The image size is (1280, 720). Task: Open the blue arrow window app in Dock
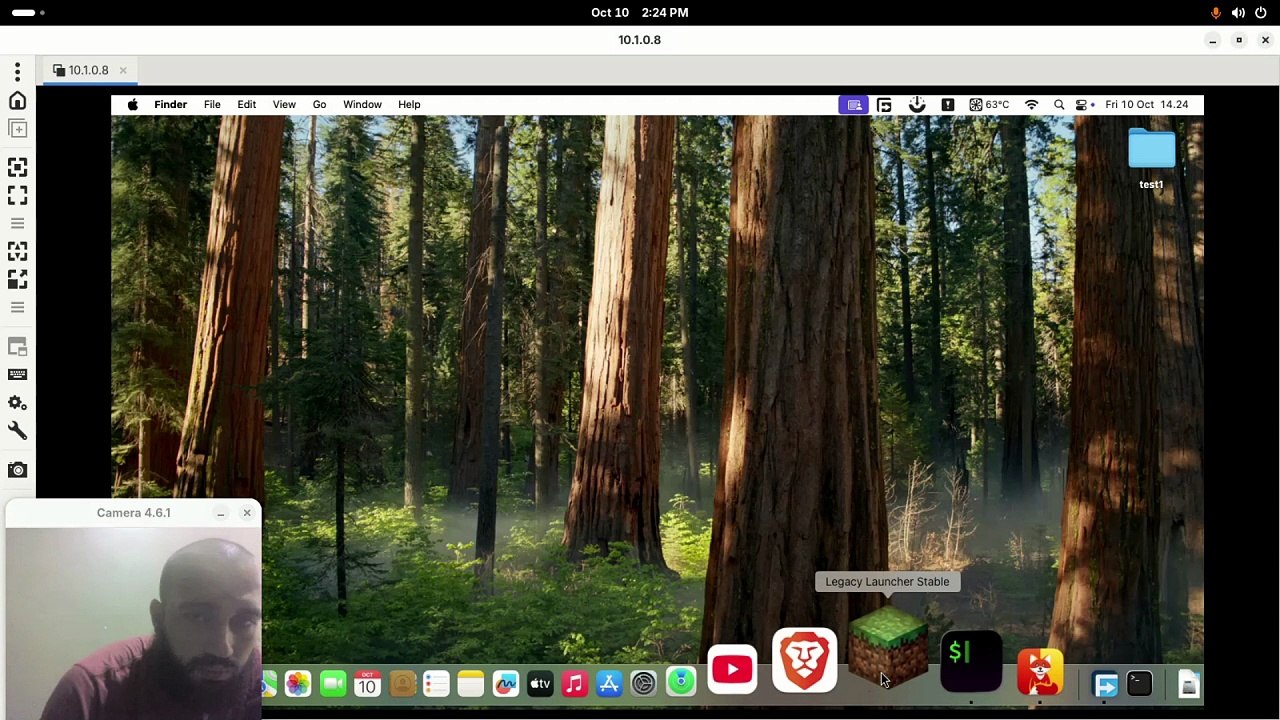tap(1105, 684)
